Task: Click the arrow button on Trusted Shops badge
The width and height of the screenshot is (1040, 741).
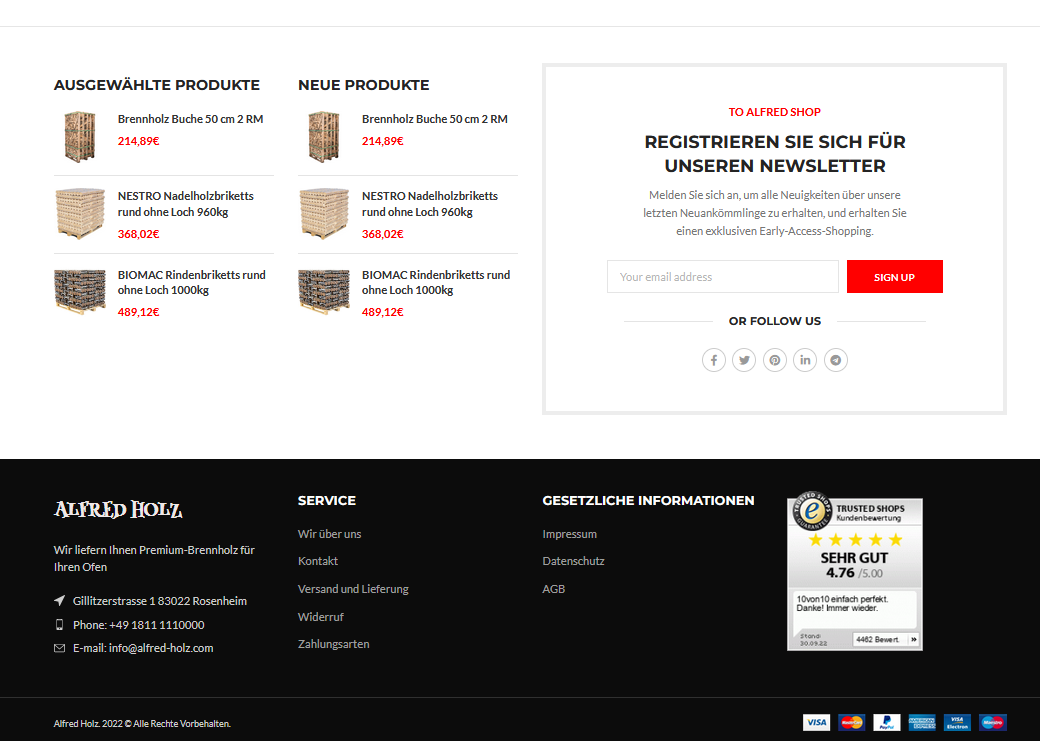Action: pyautogui.click(x=913, y=640)
